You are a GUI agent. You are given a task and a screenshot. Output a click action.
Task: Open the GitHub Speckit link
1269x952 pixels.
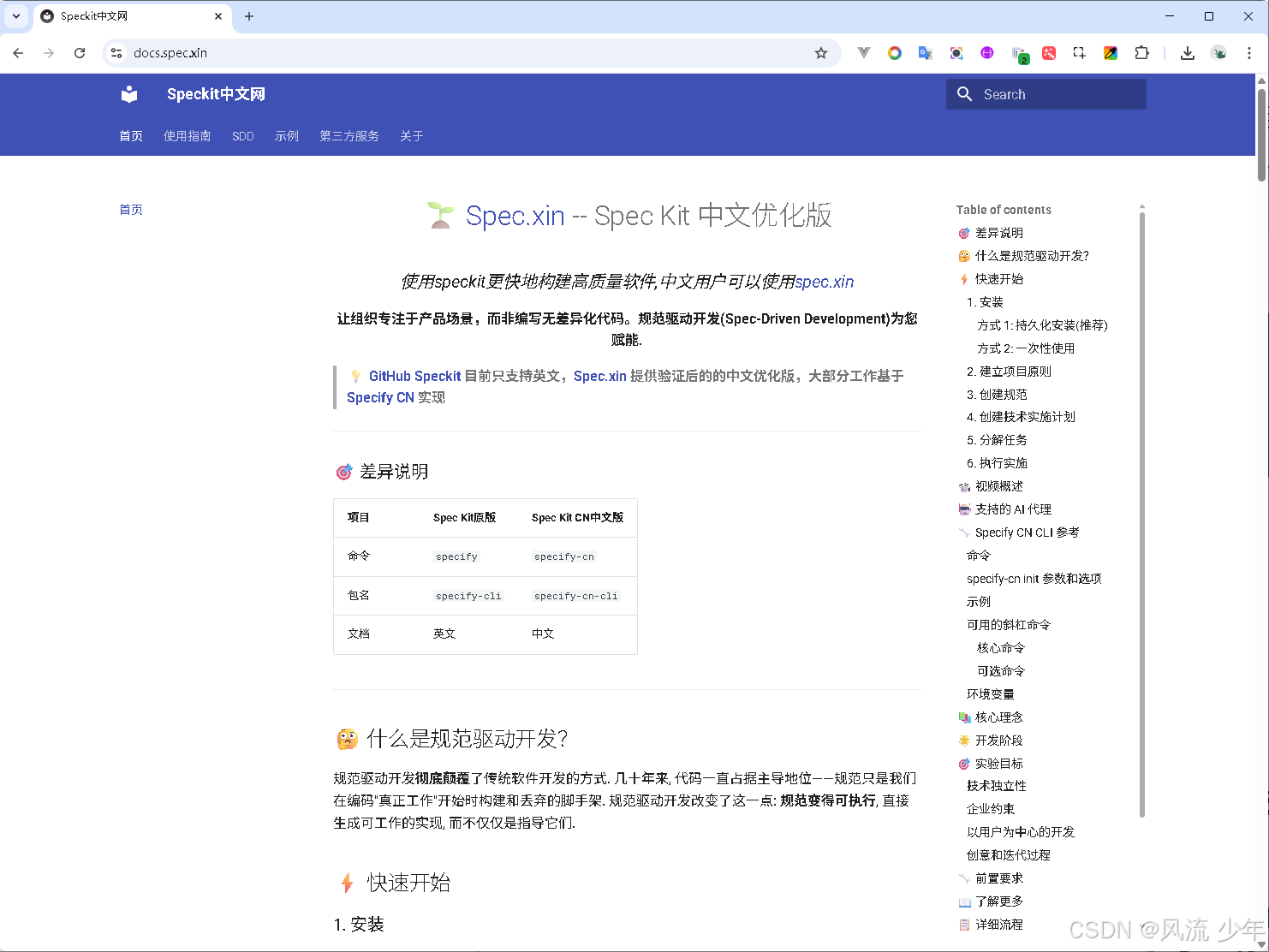tap(414, 375)
